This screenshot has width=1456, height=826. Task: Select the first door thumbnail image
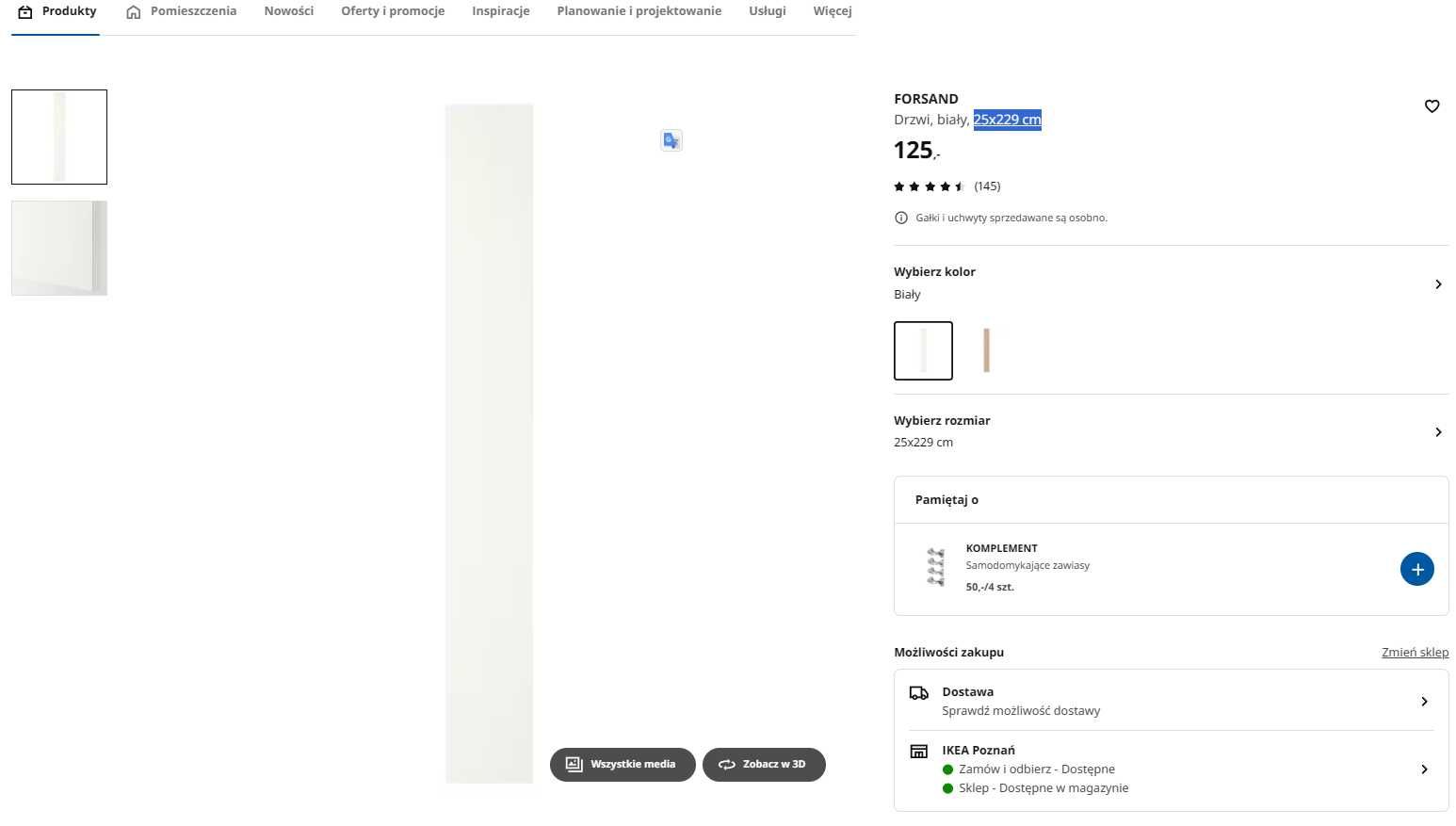click(59, 138)
